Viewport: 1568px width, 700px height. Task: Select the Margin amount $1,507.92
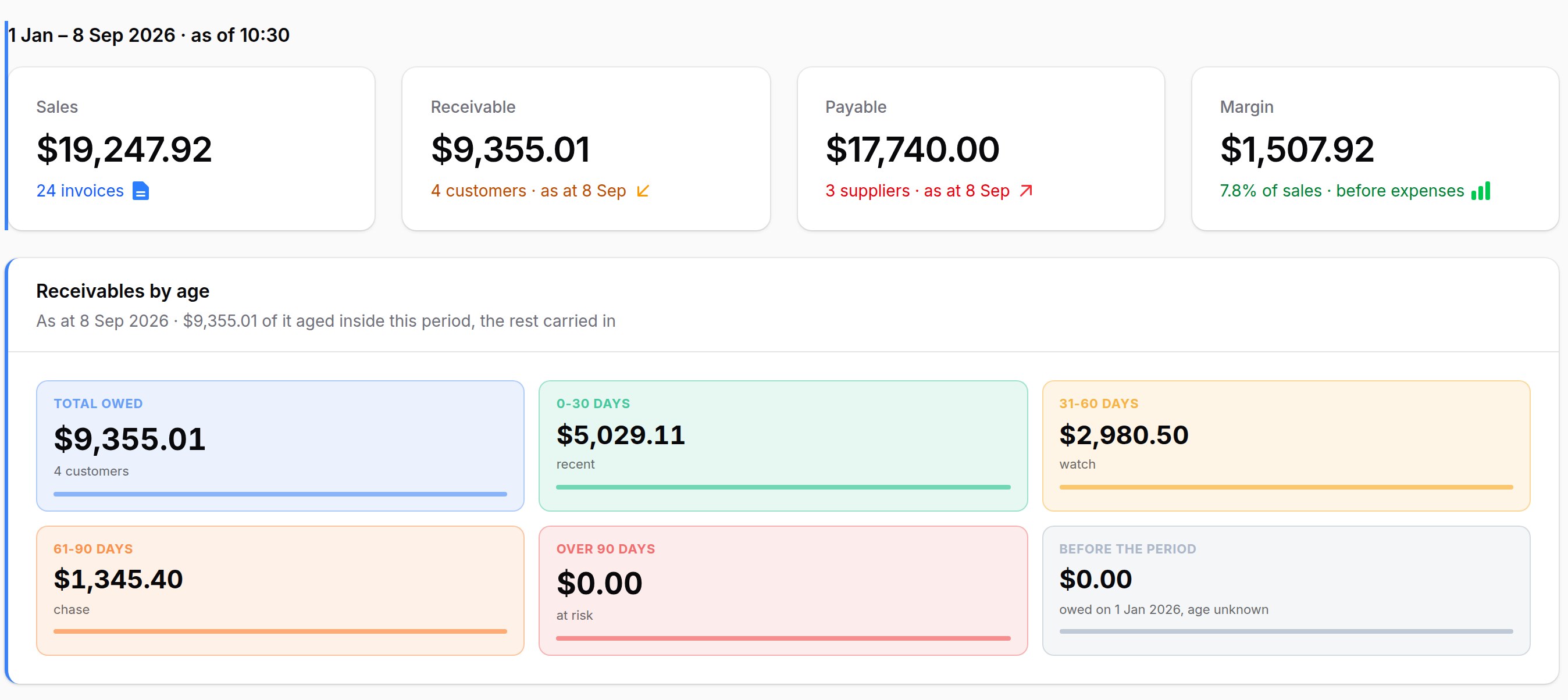click(x=1297, y=149)
